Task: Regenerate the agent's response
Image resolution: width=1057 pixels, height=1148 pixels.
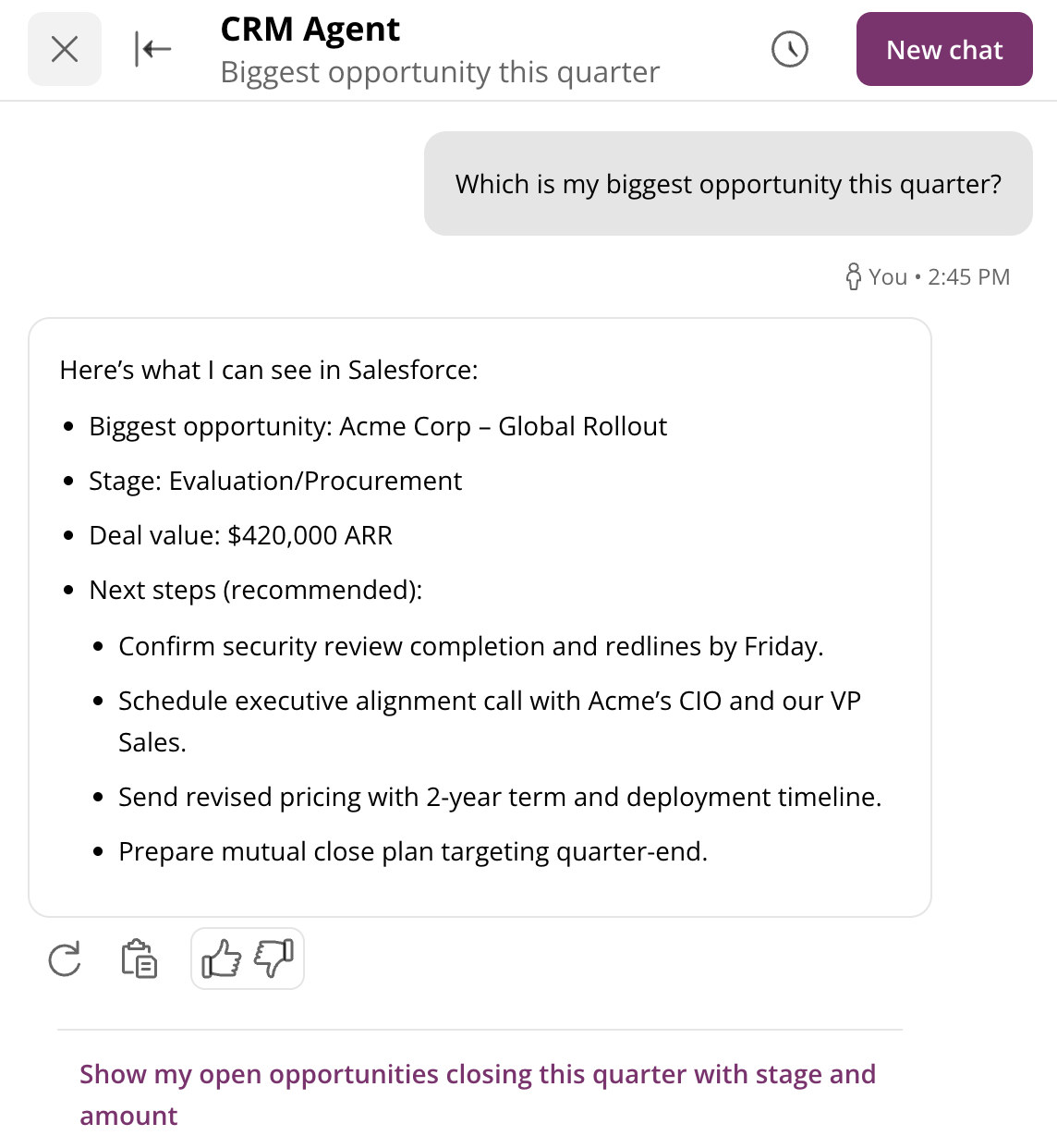Action: coord(65,959)
